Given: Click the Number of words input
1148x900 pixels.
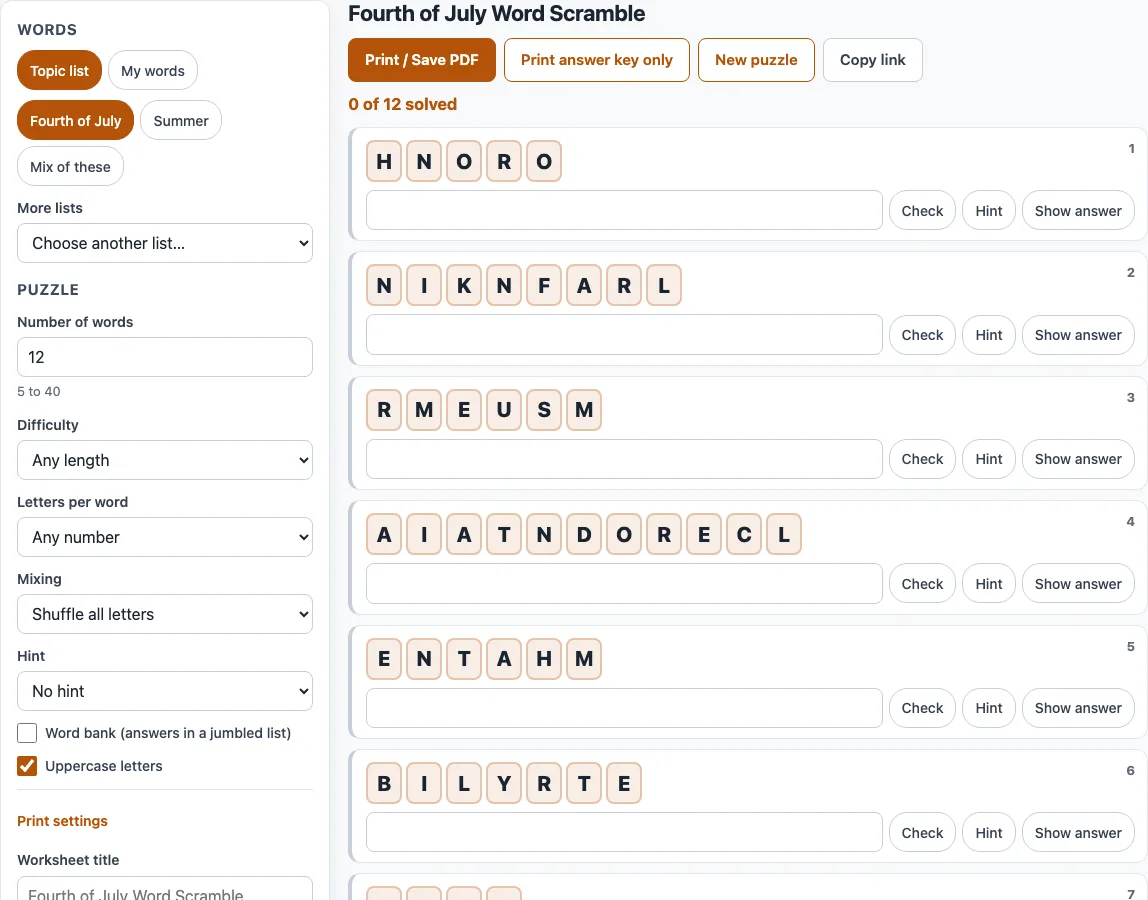Looking at the screenshot, I should tap(165, 357).
